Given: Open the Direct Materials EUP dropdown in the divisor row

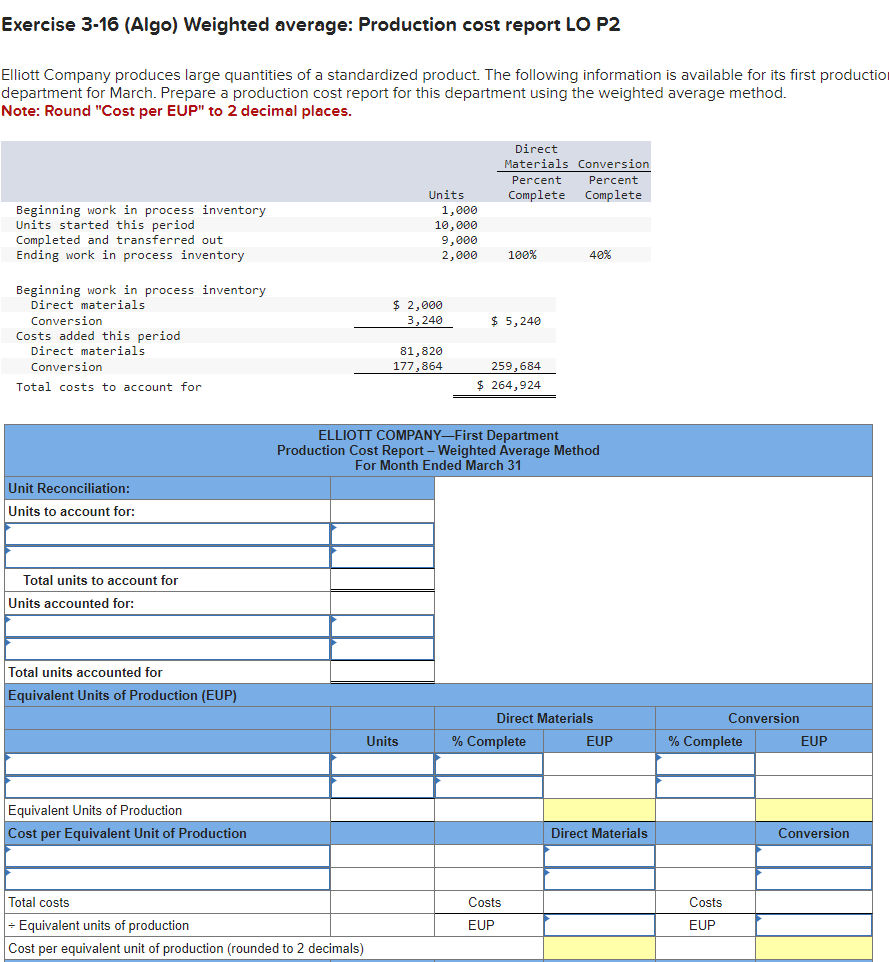Looking at the screenshot, I should tap(598, 924).
